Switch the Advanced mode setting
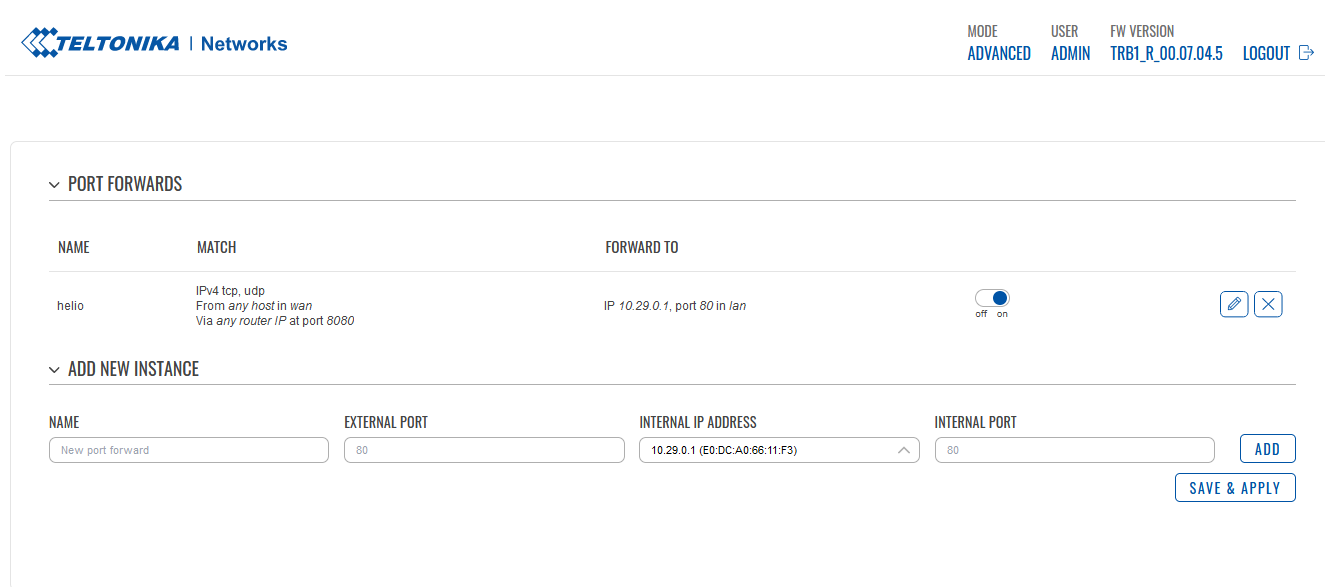Screen dimensions: 1325x587 999,54
